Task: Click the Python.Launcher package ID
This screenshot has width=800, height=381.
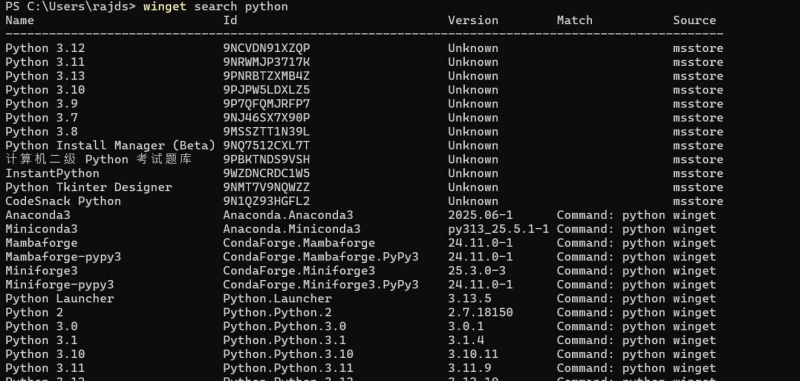Action: pos(277,298)
